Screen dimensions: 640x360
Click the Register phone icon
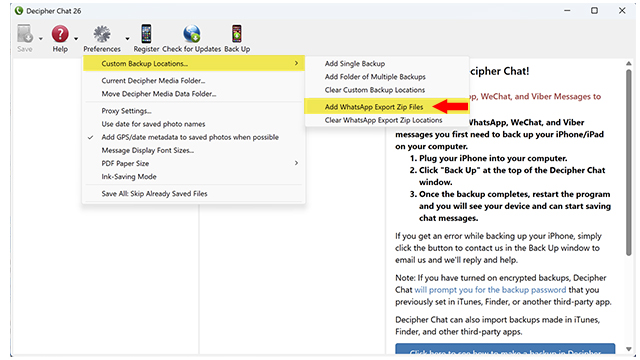(146, 34)
